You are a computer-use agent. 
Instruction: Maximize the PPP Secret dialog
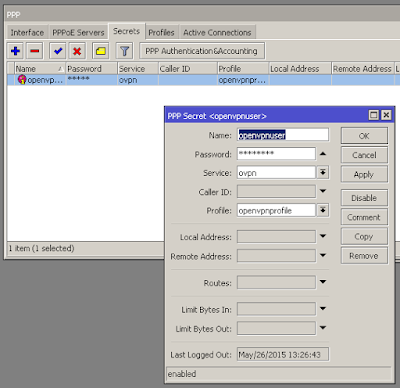pyautogui.click(x=374, y=115)
